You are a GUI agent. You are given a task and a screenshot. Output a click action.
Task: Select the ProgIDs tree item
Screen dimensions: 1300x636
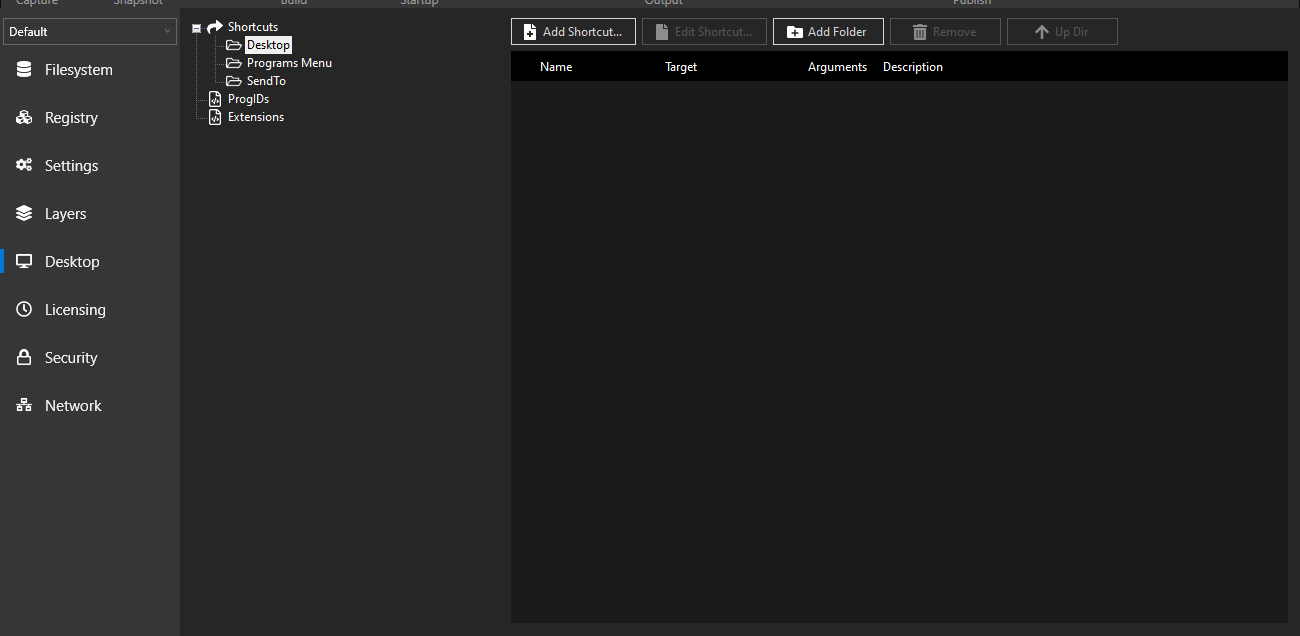[249, 98]
